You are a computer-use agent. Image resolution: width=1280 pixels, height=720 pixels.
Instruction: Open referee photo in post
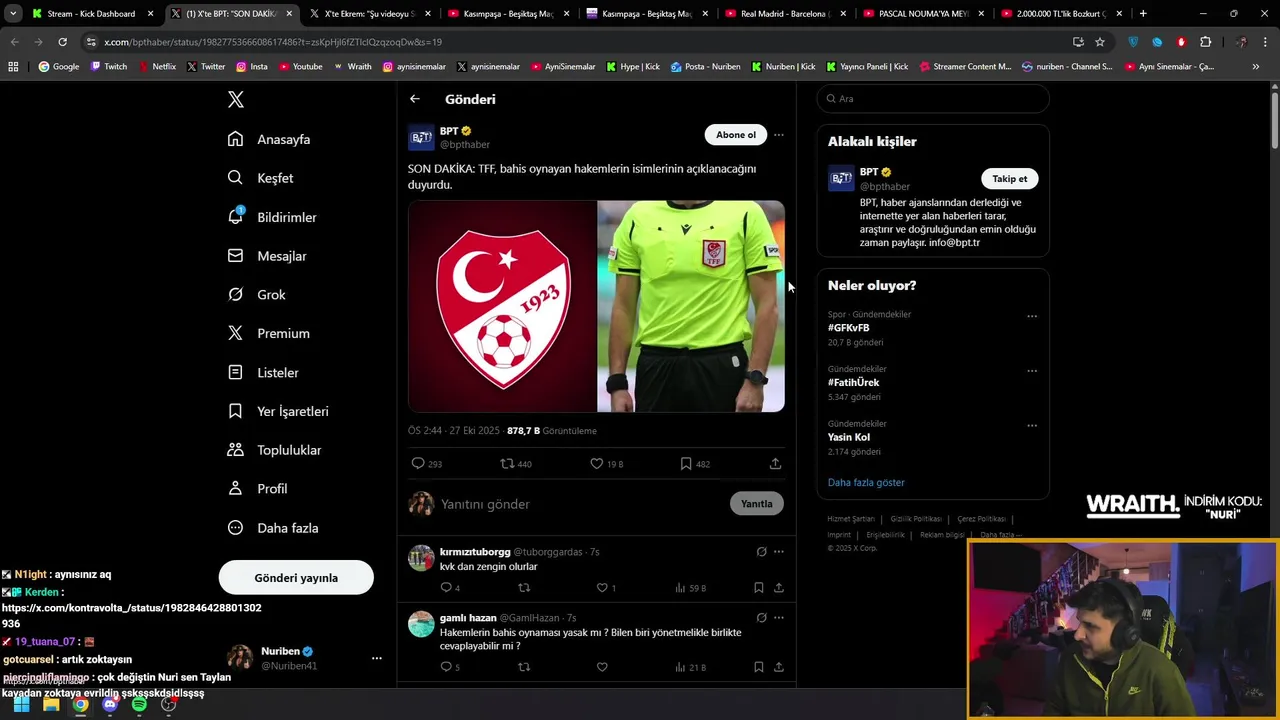click(691, 306)
